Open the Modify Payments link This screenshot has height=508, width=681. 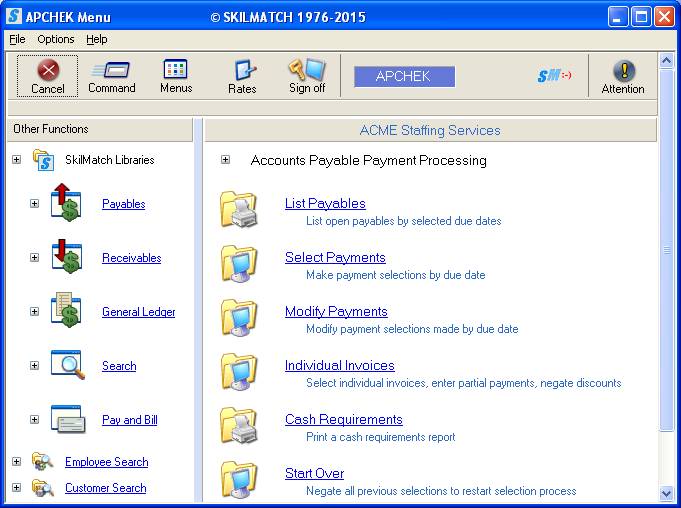(x=336, y=311)
